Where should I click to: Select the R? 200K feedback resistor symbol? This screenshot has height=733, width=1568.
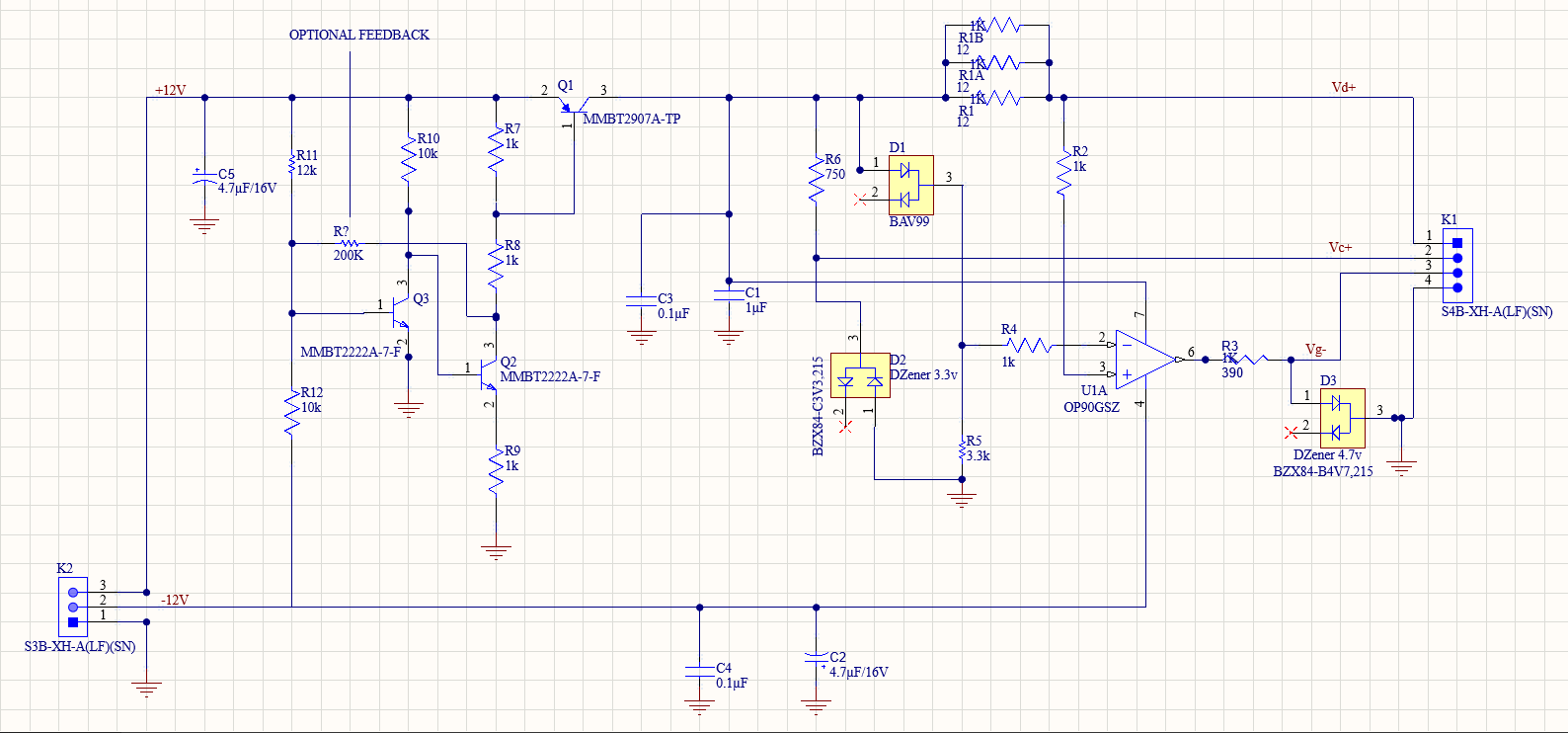pyautogui.click(x=350, y=243)
